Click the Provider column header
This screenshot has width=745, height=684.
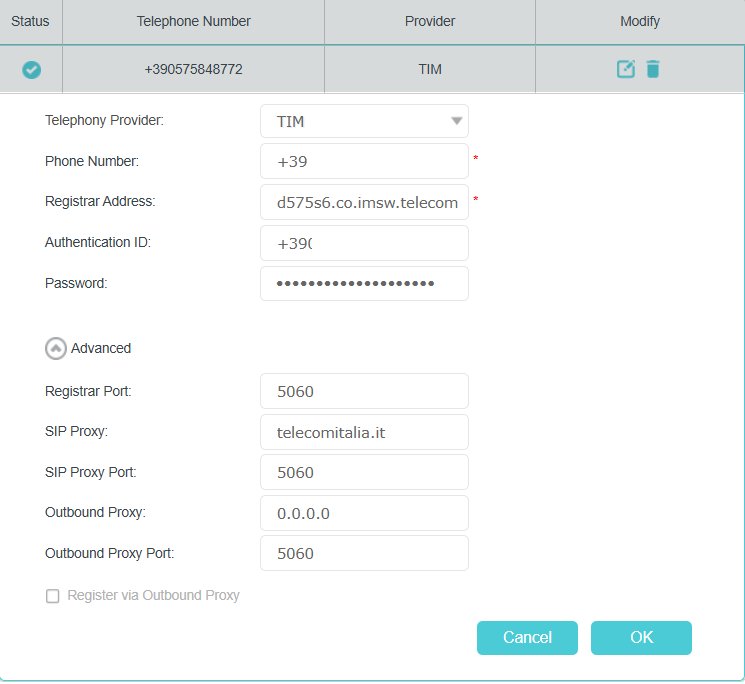point(429,21)
